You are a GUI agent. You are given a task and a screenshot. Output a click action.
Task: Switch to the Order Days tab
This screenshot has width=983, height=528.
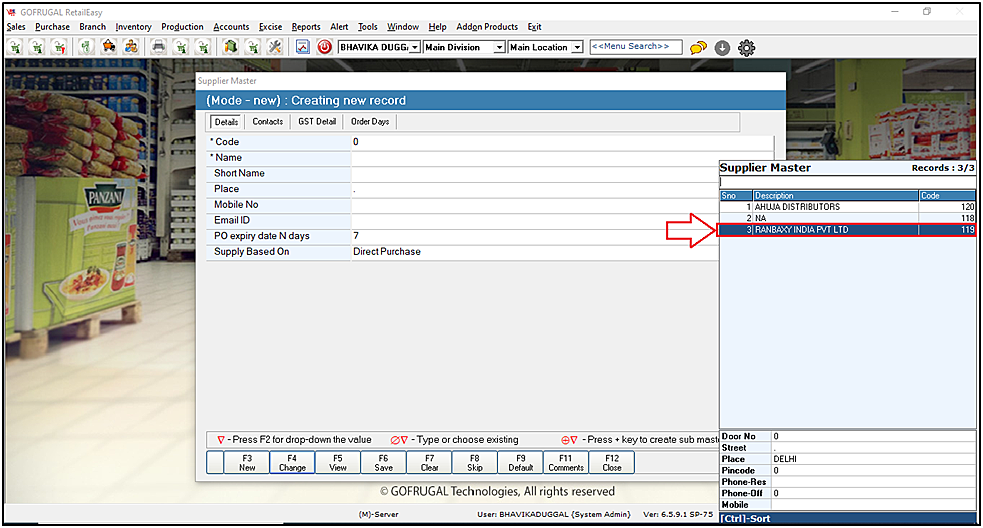tap(370, 122)
